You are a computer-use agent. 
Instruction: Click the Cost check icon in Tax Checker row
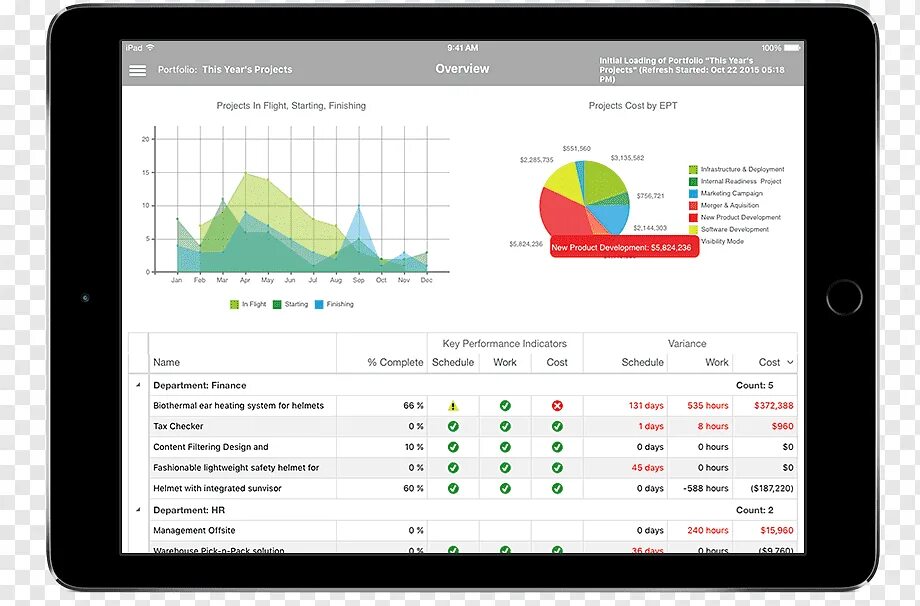tap(557, 426)
